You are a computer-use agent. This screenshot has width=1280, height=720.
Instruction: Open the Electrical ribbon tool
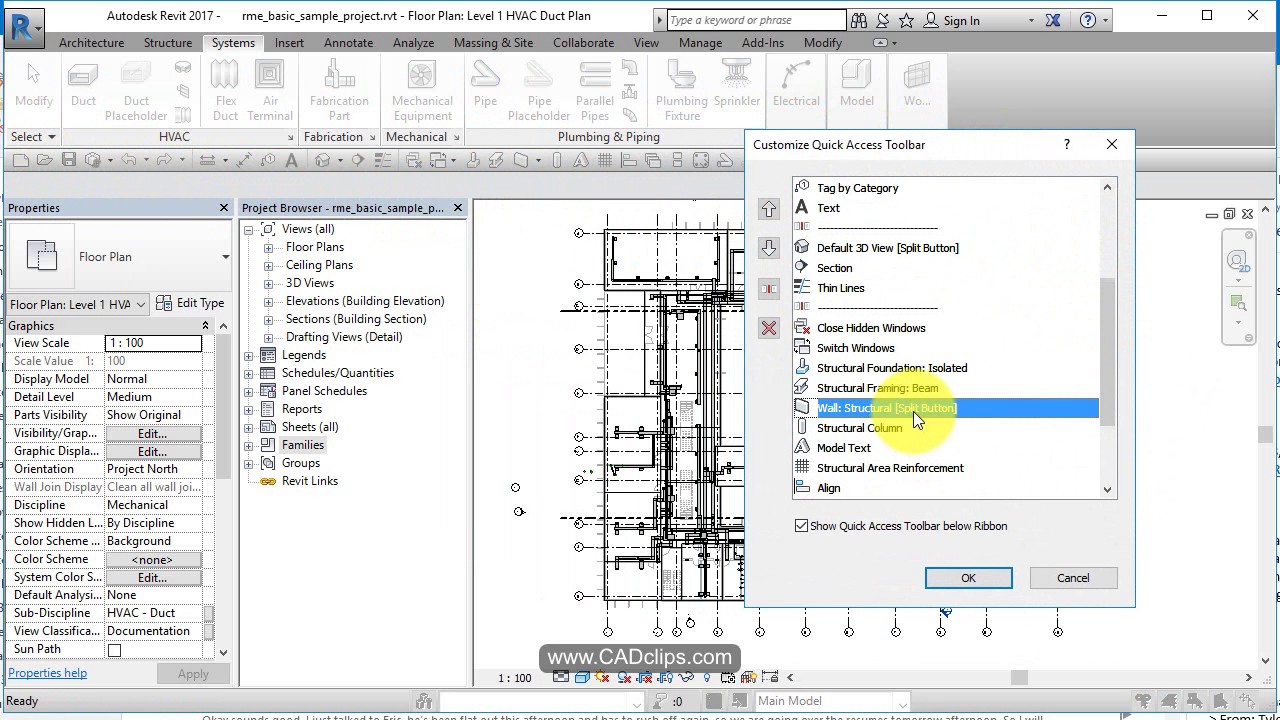796,86
